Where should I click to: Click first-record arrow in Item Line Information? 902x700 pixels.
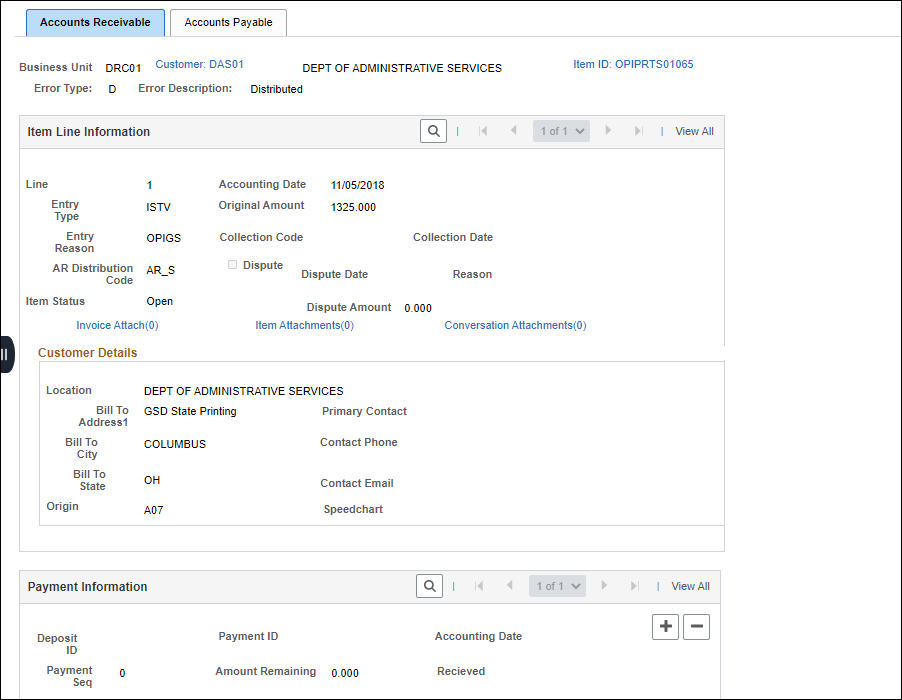coord(483,131)
